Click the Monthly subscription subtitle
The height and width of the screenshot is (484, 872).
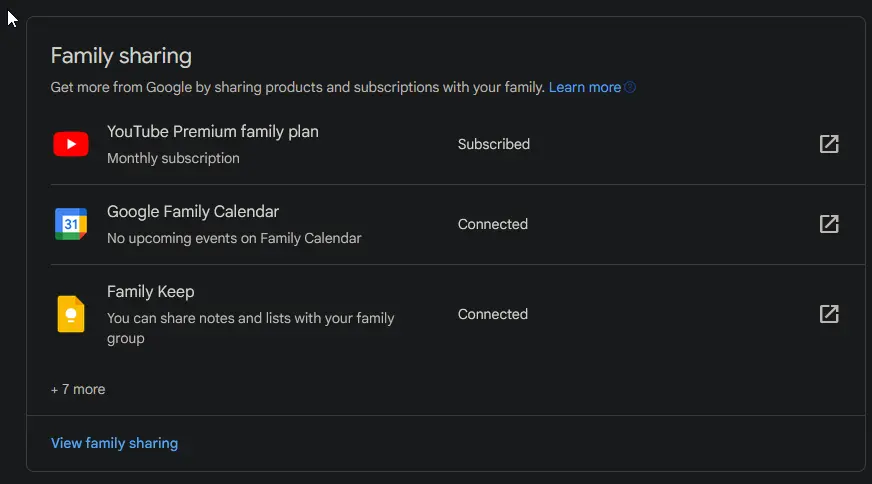click(x=173, y=159)
